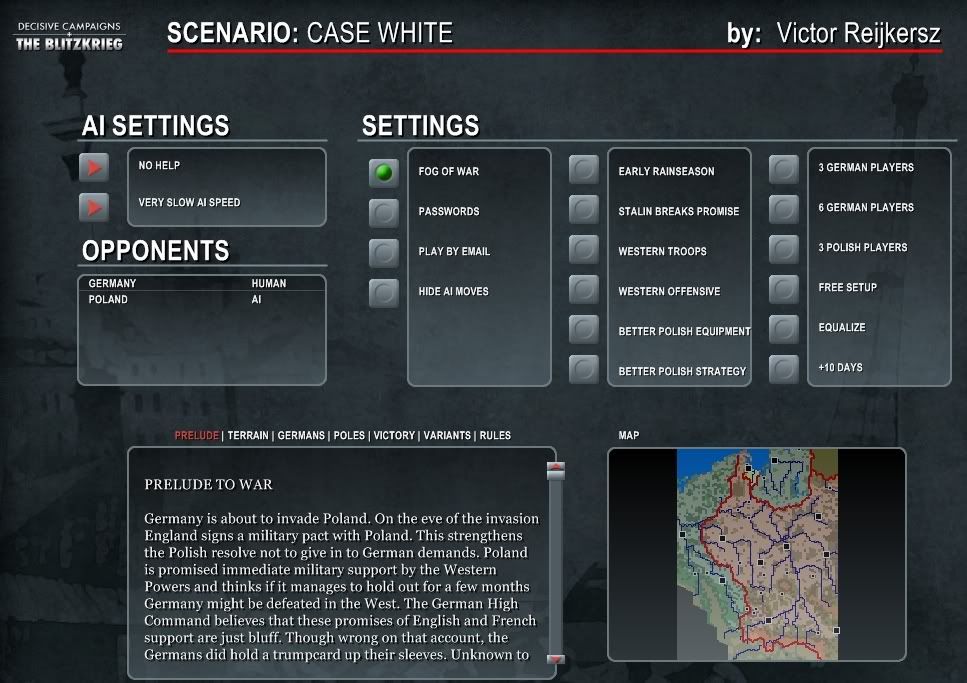Open the PRELUDE tab

click(197, 435)
